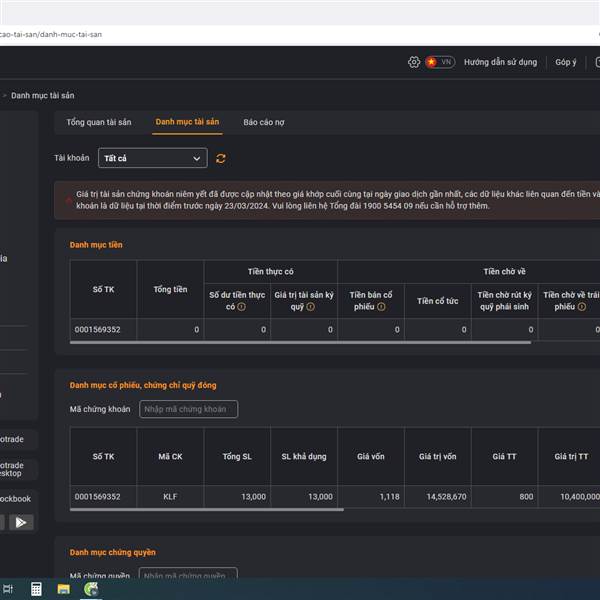Open the Hướng dẫn sử dụng link
The image size is (600, 600).
[501, 62]
